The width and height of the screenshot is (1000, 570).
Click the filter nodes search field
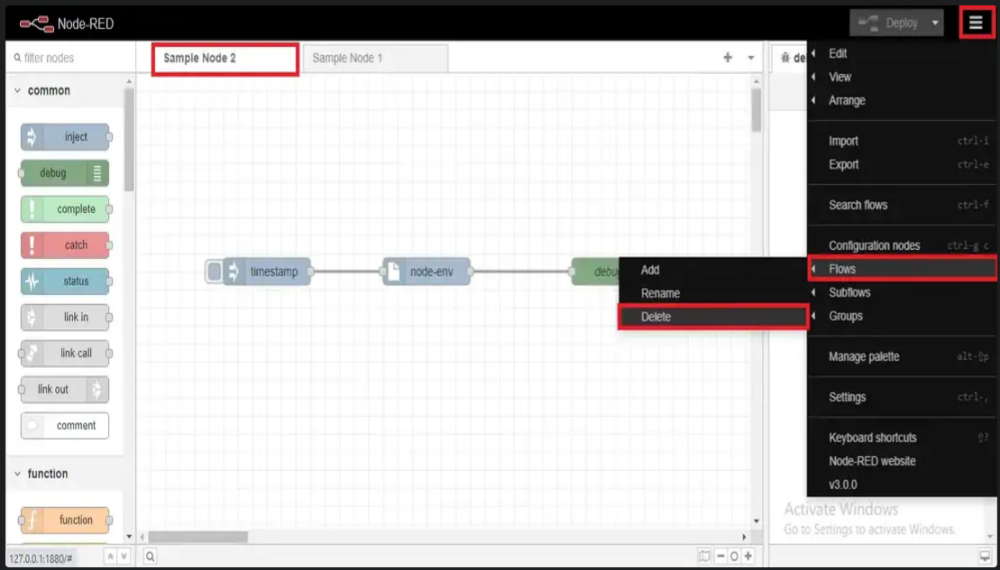tap(70, 58)
